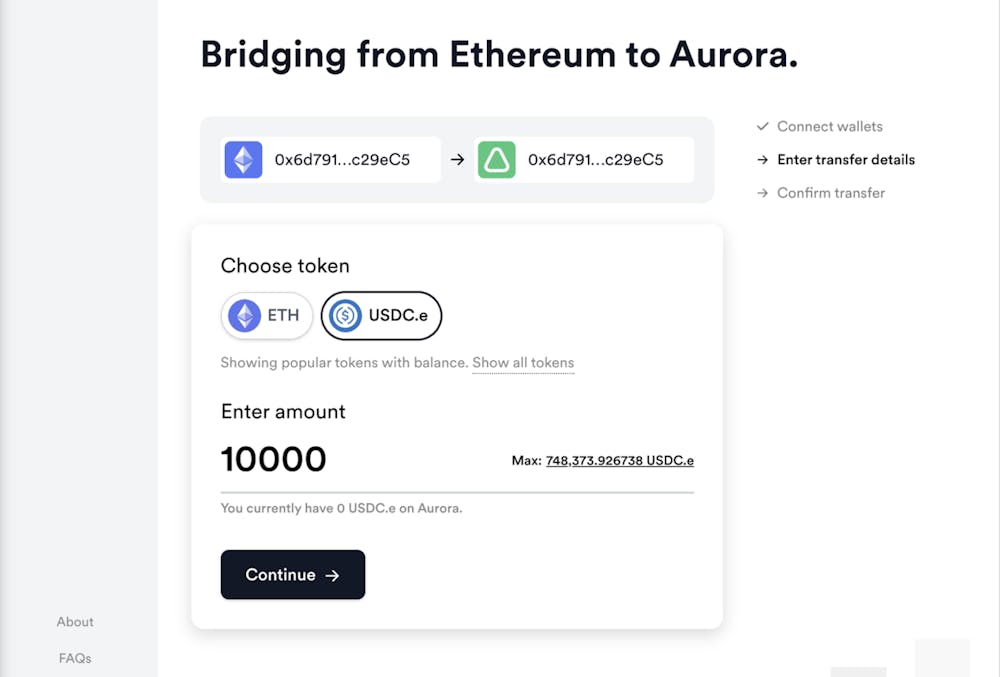Click the green Aurora logo in destination box
Screen dimensions: 1000x677
click(x=496, y=159)
